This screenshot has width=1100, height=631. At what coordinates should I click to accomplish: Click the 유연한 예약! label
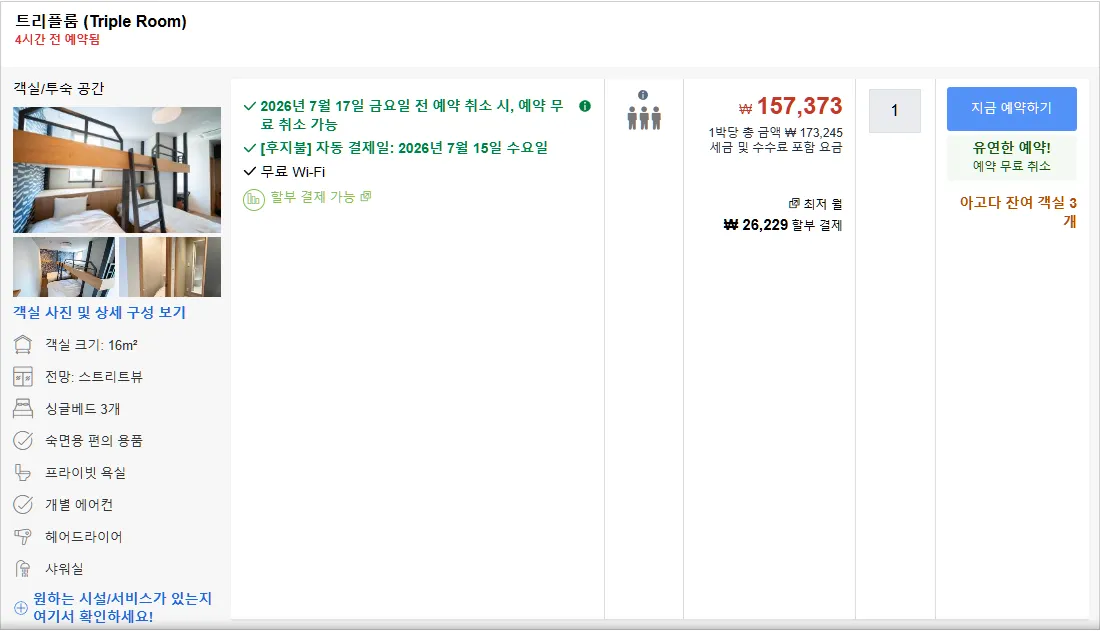1012,148
